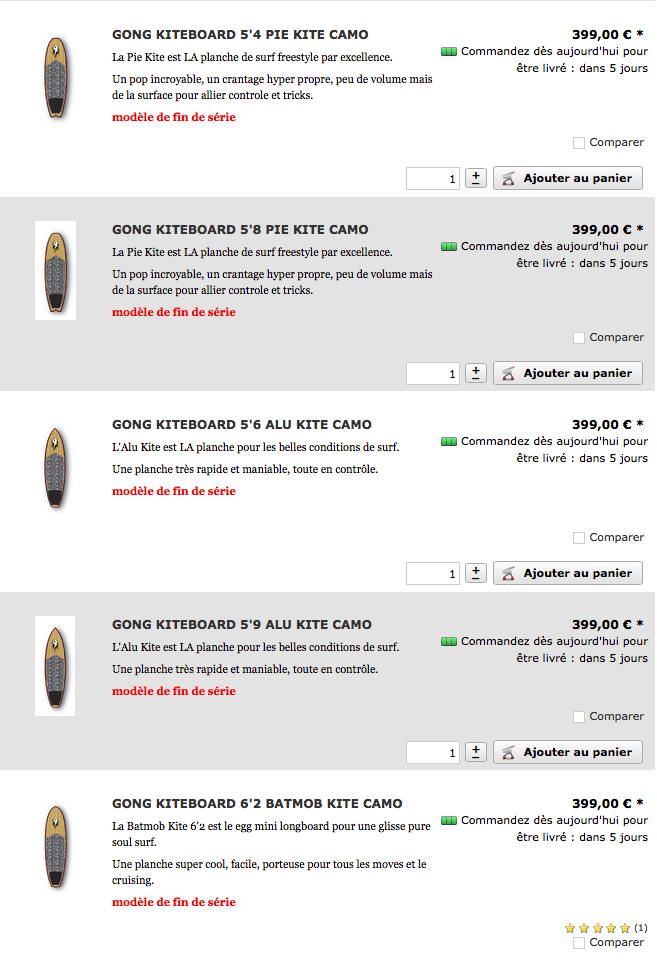
Task: Add the 5'9 Alu Kite Camo to cart
Action: (x=568, y=752)
